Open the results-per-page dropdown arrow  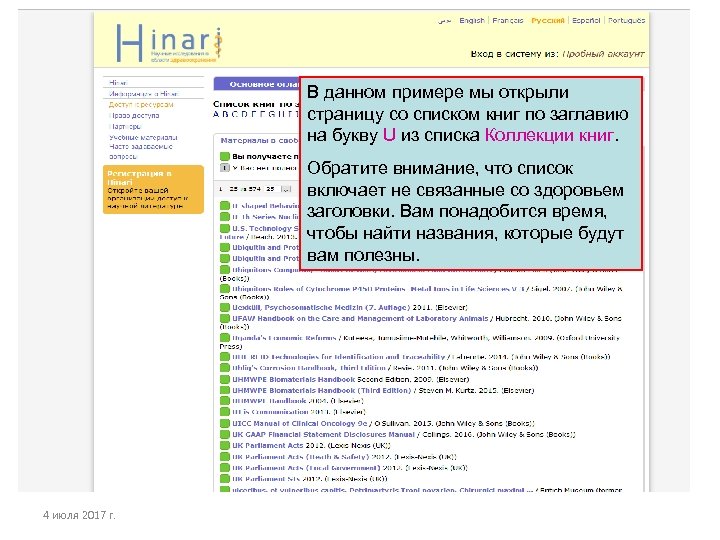286,189
